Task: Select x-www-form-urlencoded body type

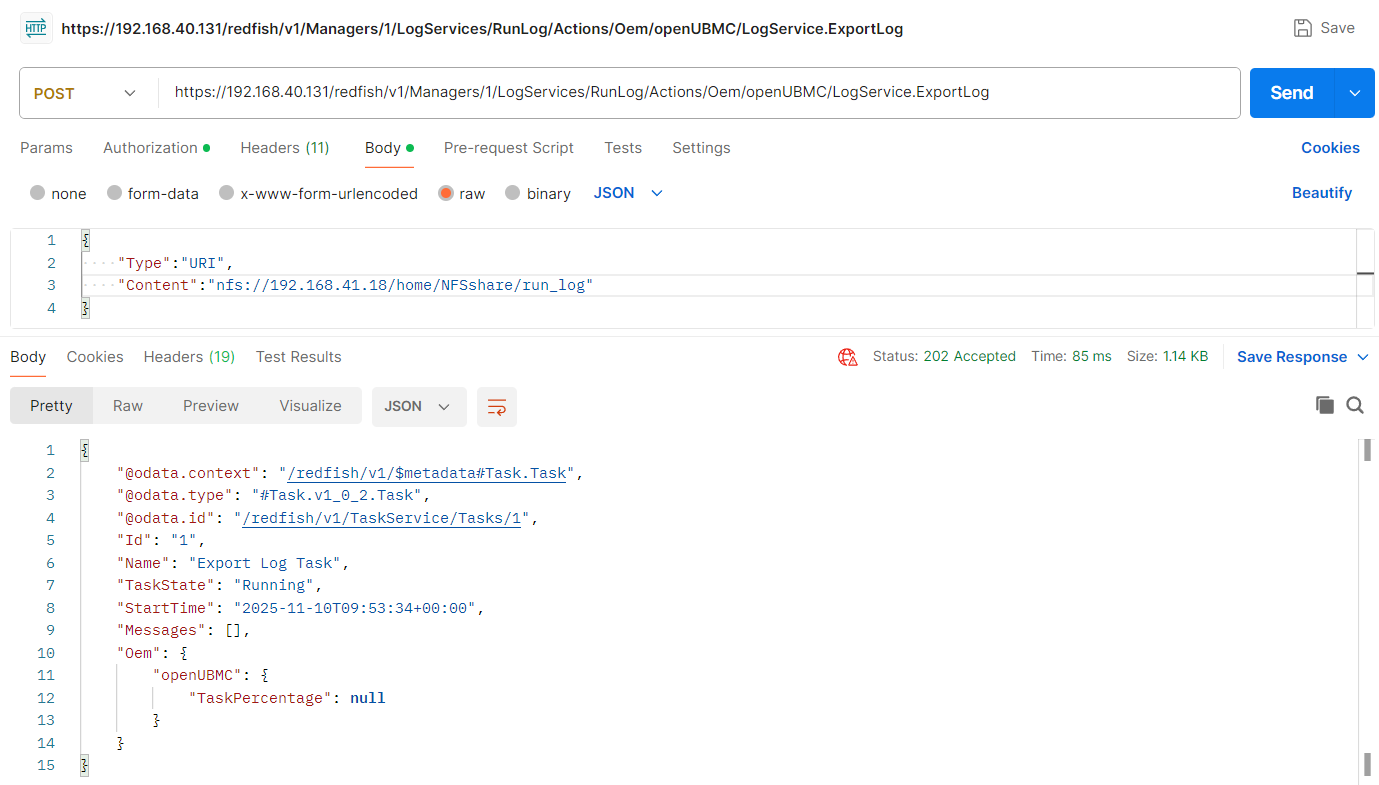Action: (x=227, y=193)
